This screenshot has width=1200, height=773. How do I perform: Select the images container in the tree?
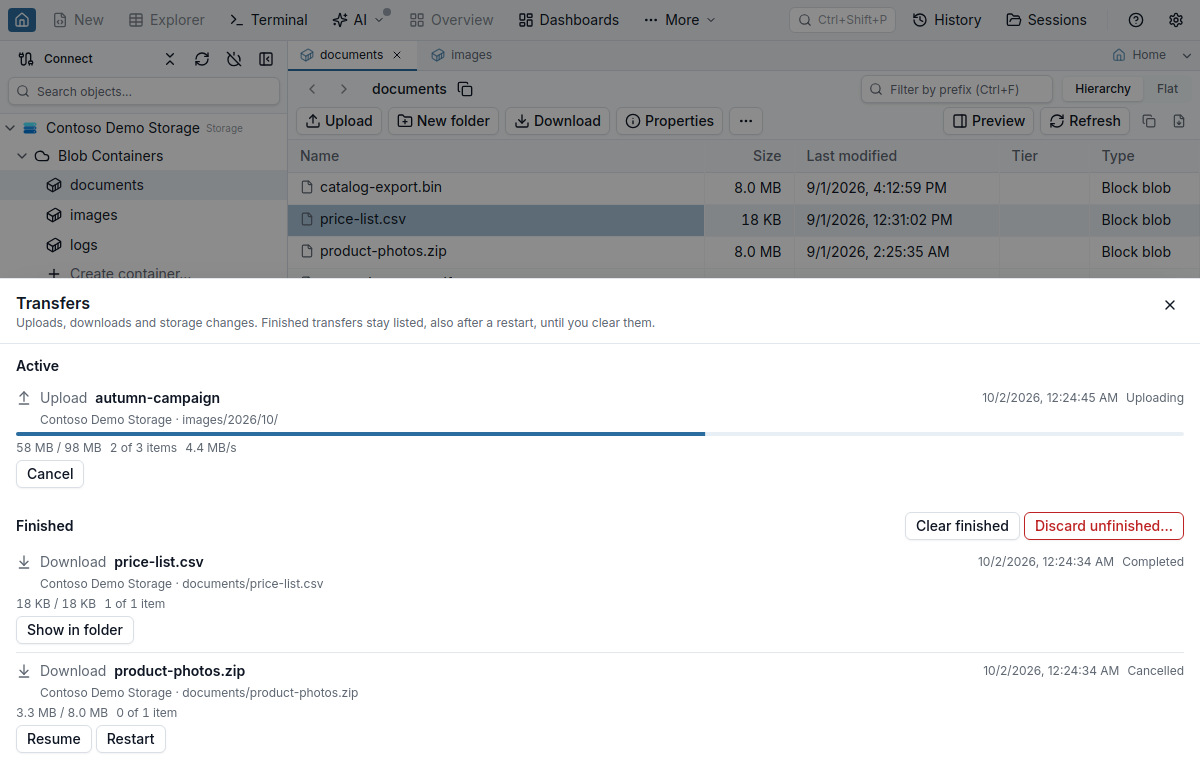coord(144,215)
